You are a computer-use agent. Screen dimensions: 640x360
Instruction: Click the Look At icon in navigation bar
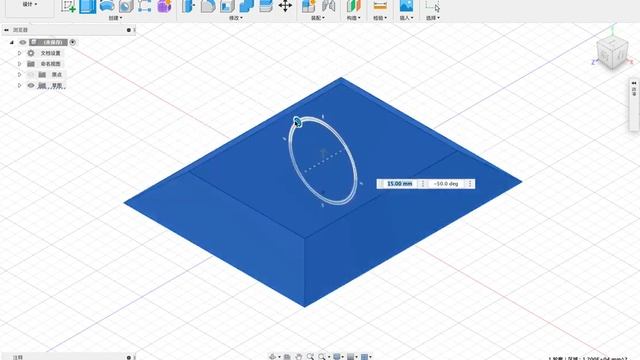click(287, 357)
